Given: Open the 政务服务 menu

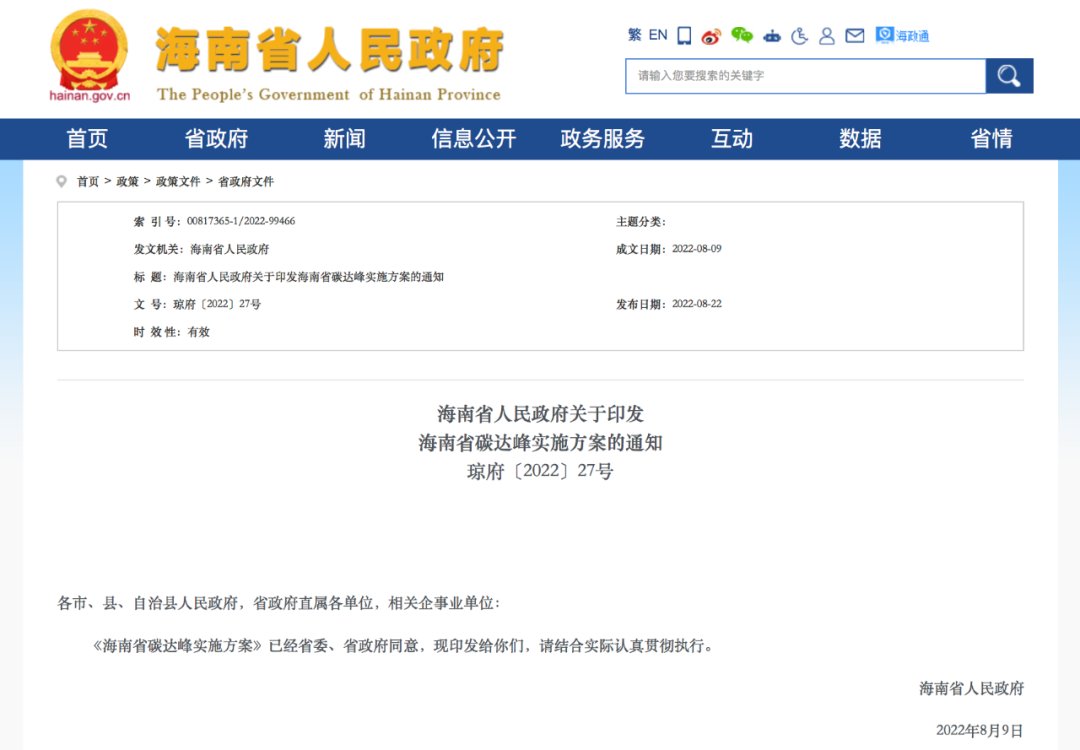Looking at the screenshot, I should pos(603,139).
